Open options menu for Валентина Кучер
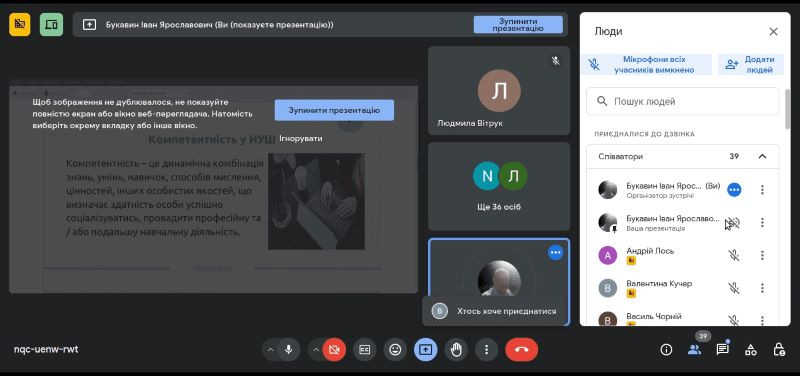Image resolution: width=800 pixels, height=376 pixels. [762, 288]
